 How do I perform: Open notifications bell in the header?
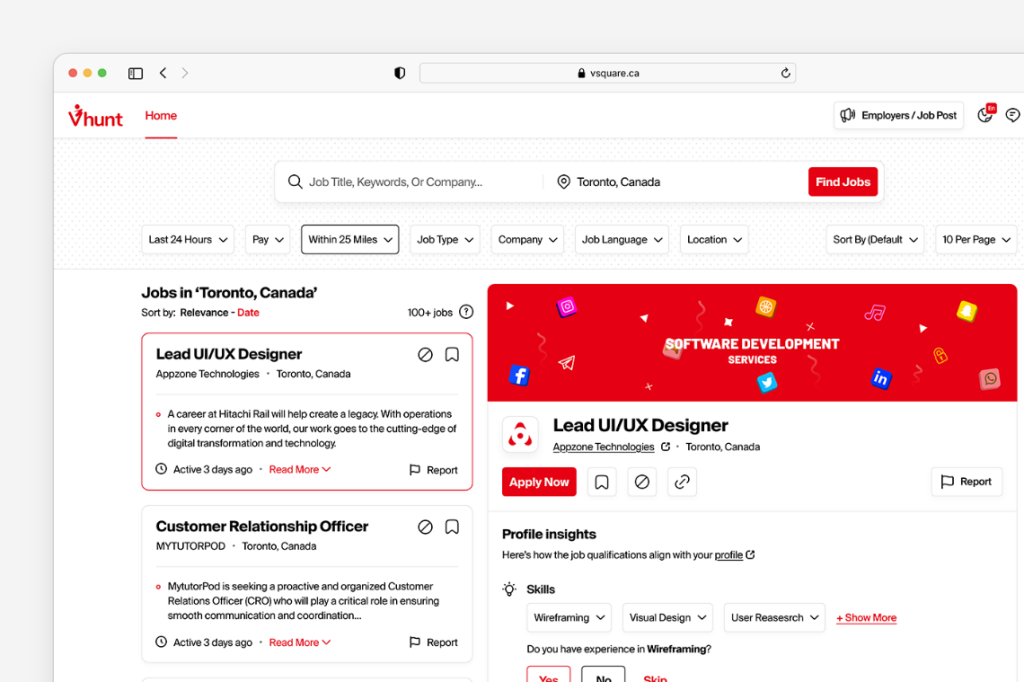click(985, 115)
